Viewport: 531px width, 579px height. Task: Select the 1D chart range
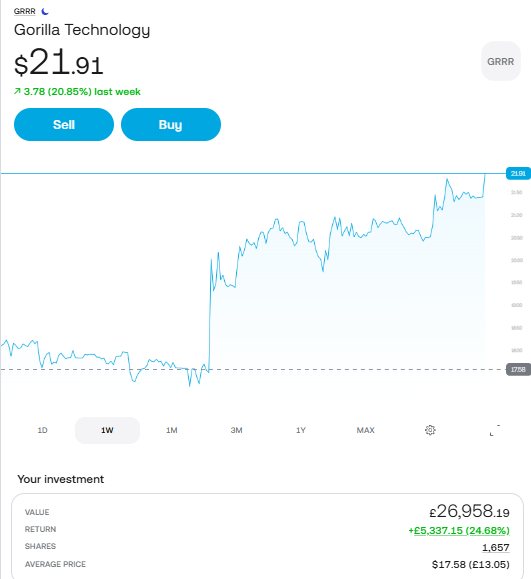pos(42,430)
